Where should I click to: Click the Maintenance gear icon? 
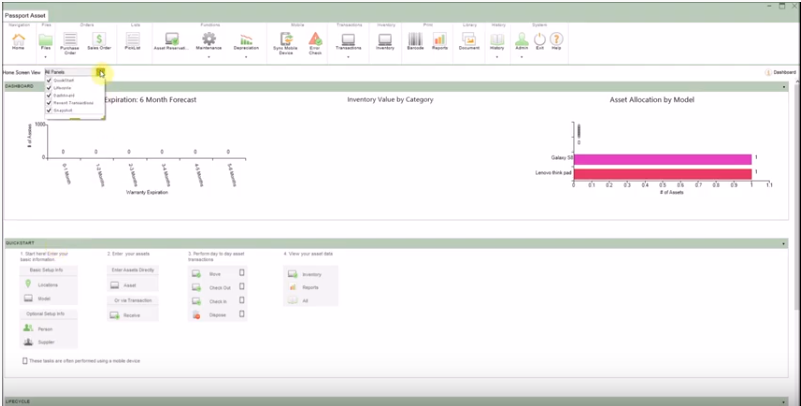(x=209, y=41)
